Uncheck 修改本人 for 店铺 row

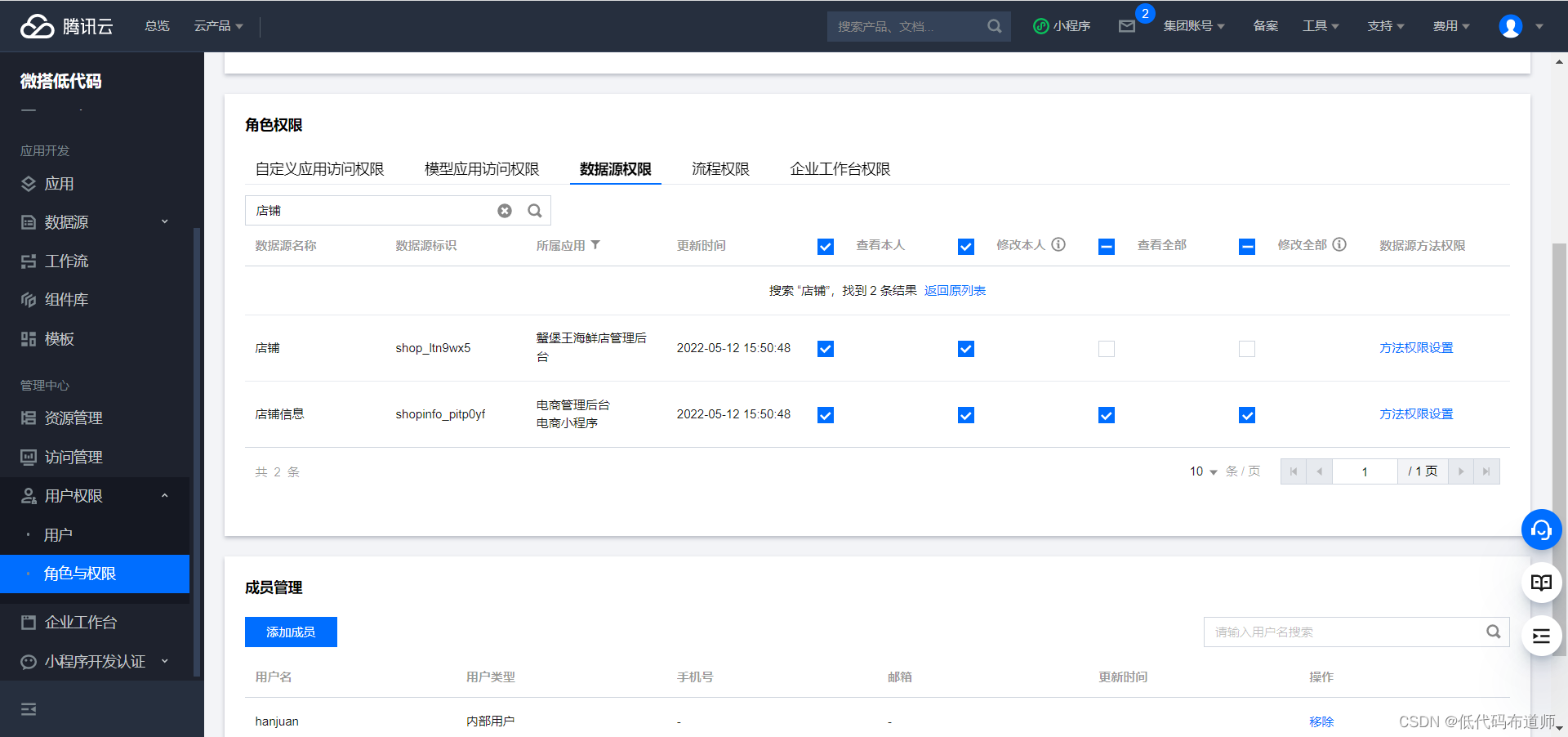(966, 349)
